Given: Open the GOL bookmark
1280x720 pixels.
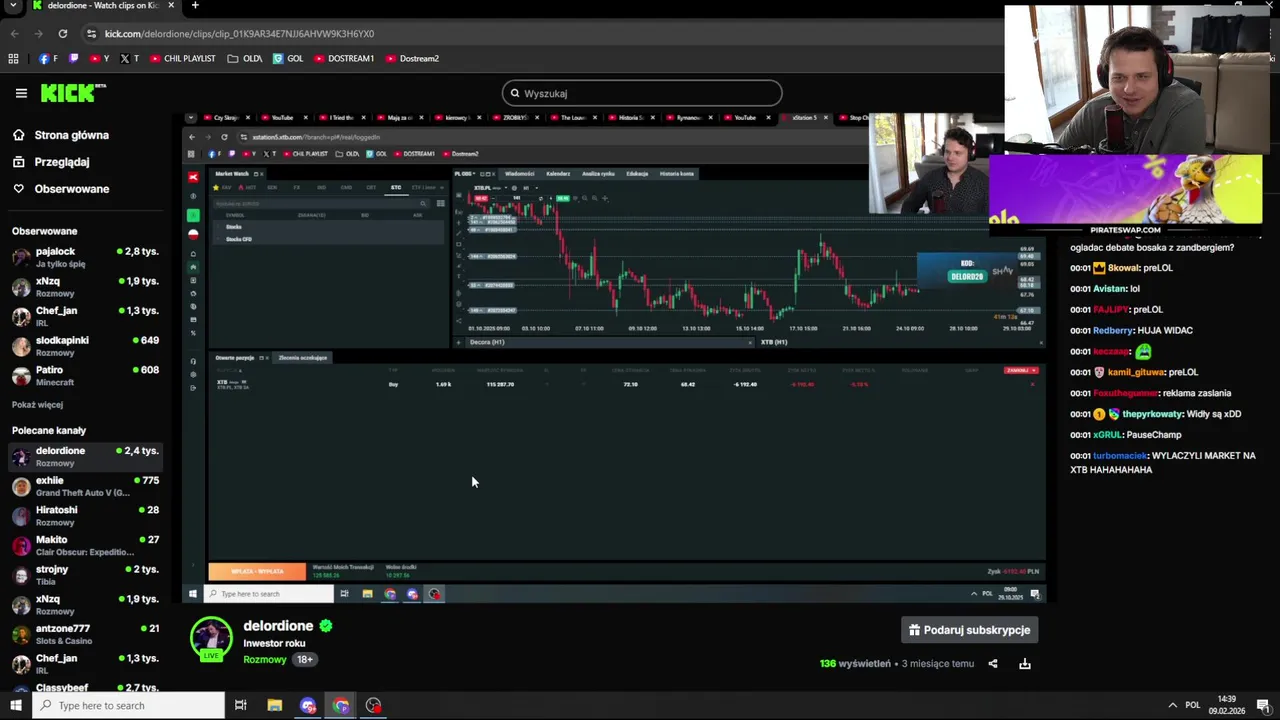Looking at the screenshot, I should [x=288, y=59].
